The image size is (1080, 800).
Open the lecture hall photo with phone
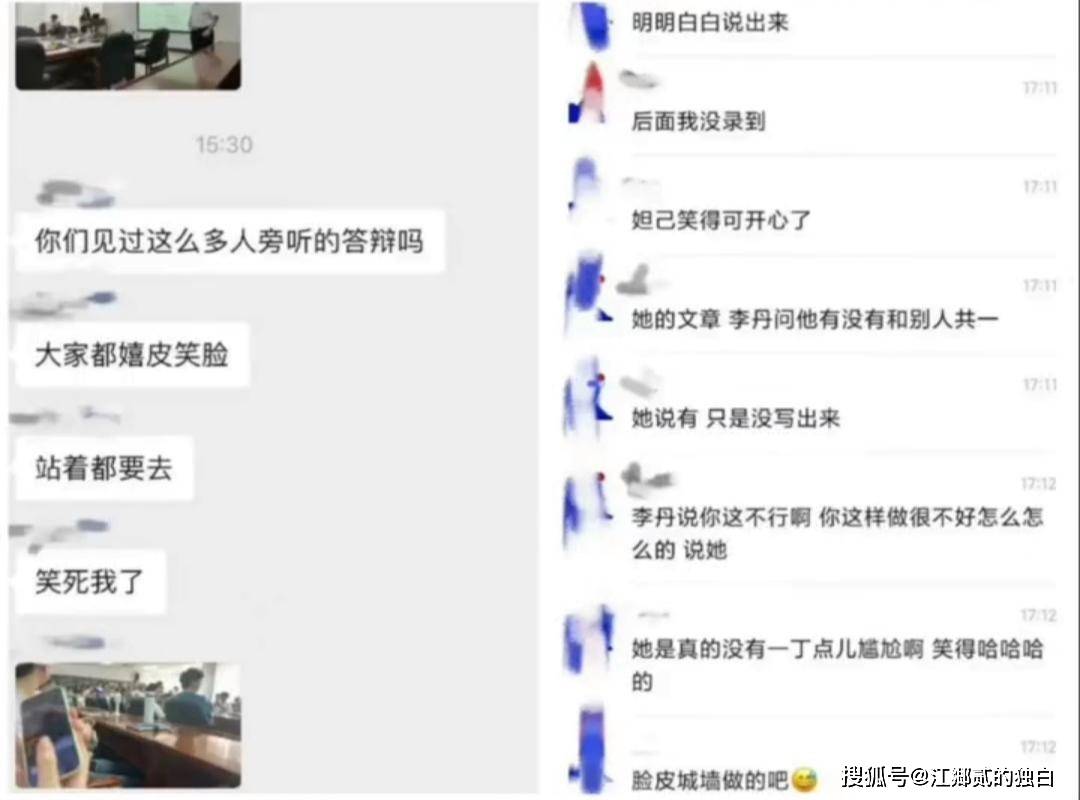(x=128, y=725)
